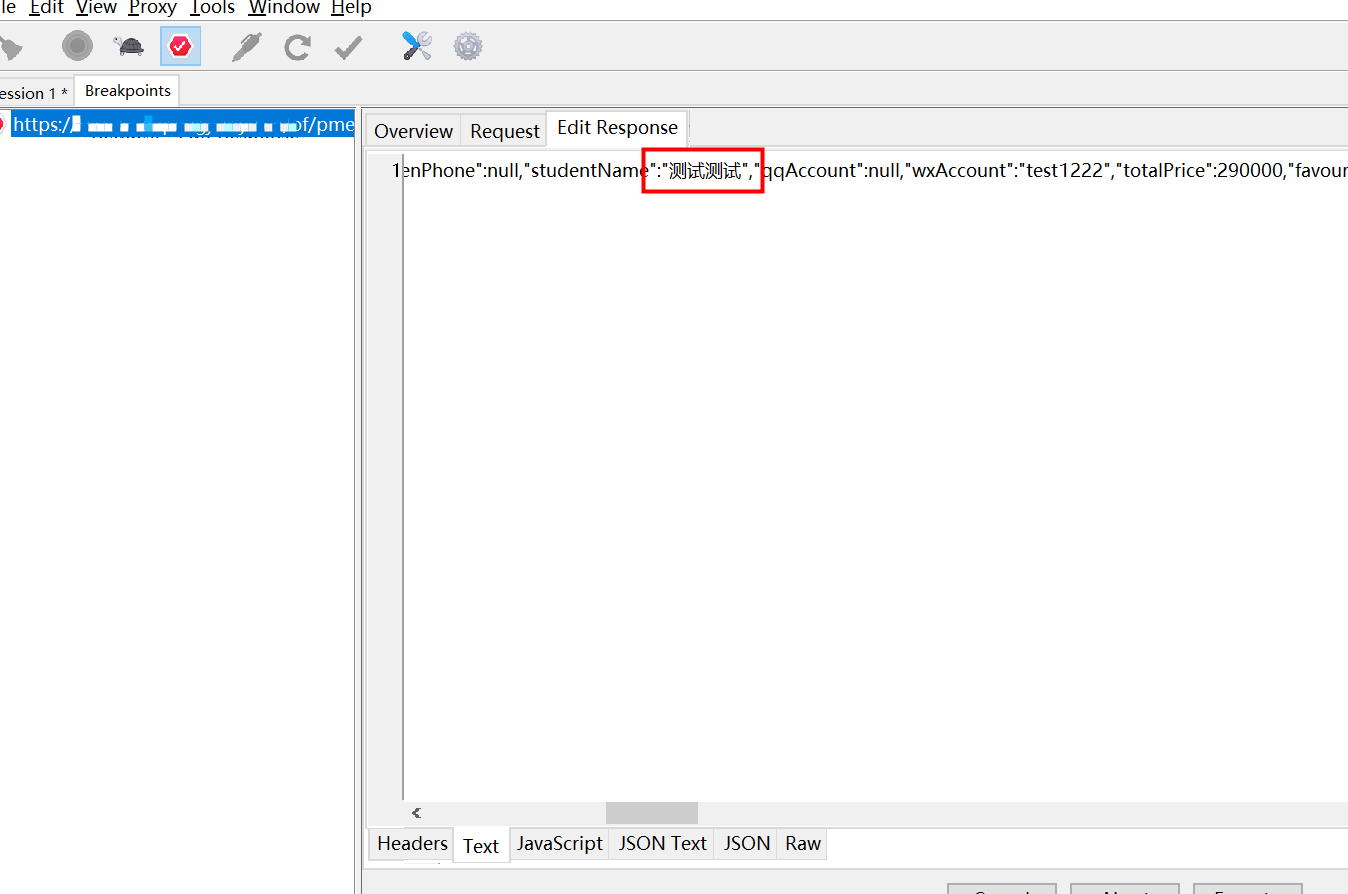This screenshot has height=894, width=1348.
Task: Switch to the Session 1 tab
Action: 32,93
